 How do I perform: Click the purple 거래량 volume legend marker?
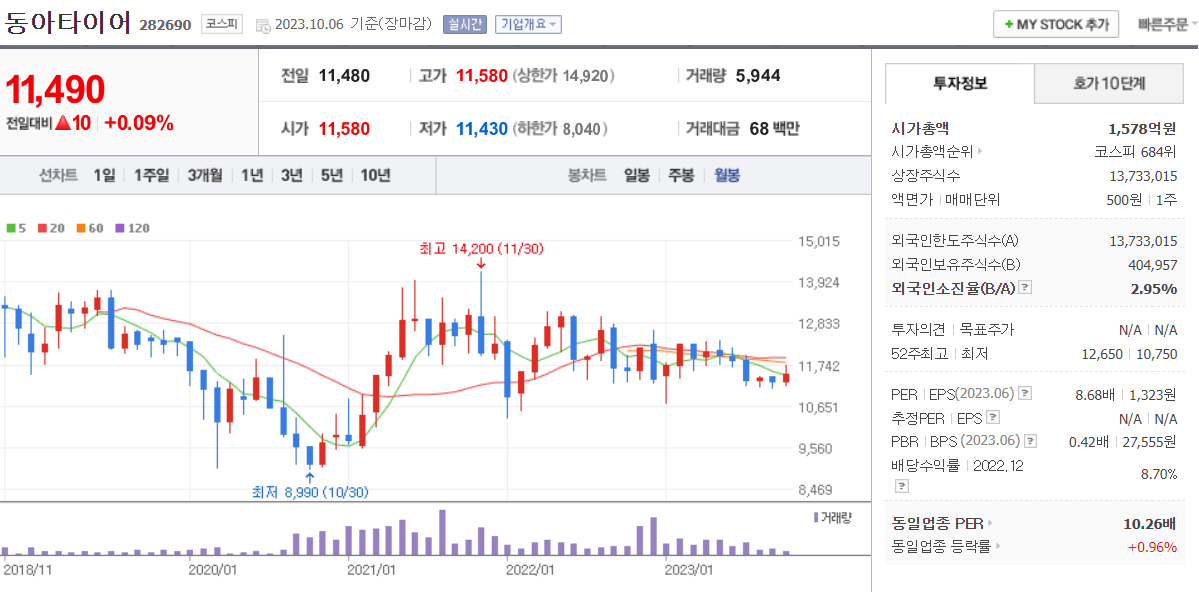[816, 518]
